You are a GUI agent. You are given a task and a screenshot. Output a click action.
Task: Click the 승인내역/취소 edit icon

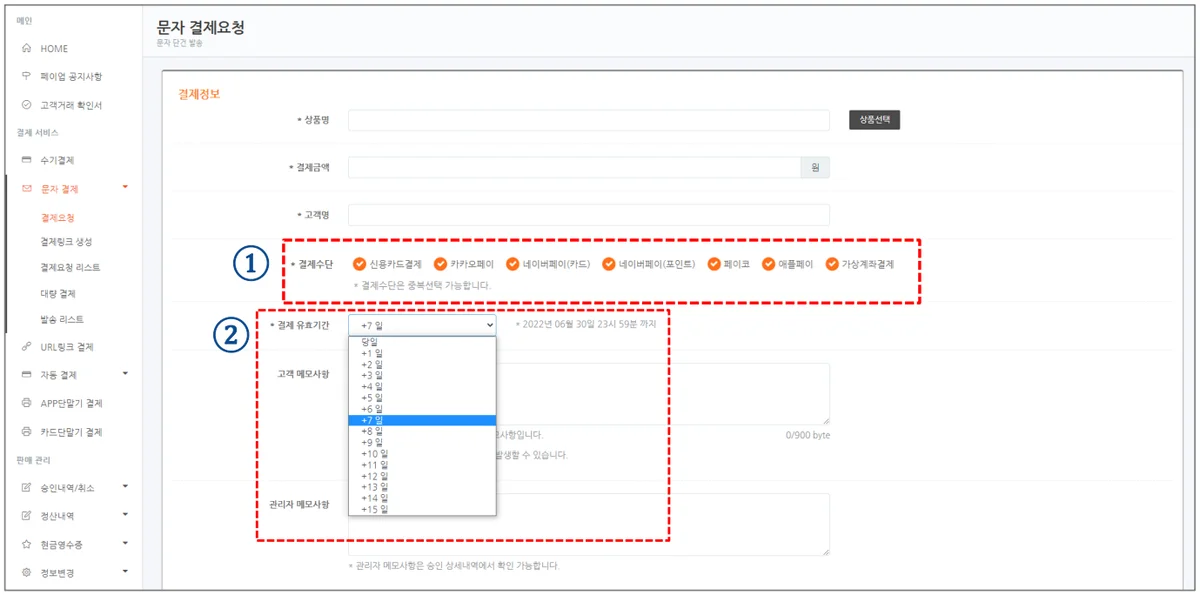point(26,487)
